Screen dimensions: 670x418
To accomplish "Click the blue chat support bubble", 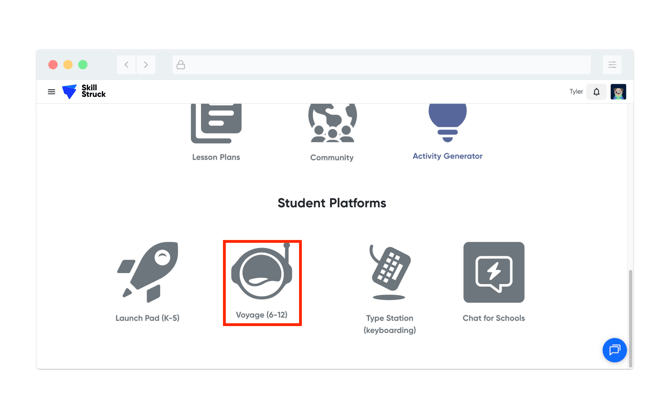I will point(614,350).
